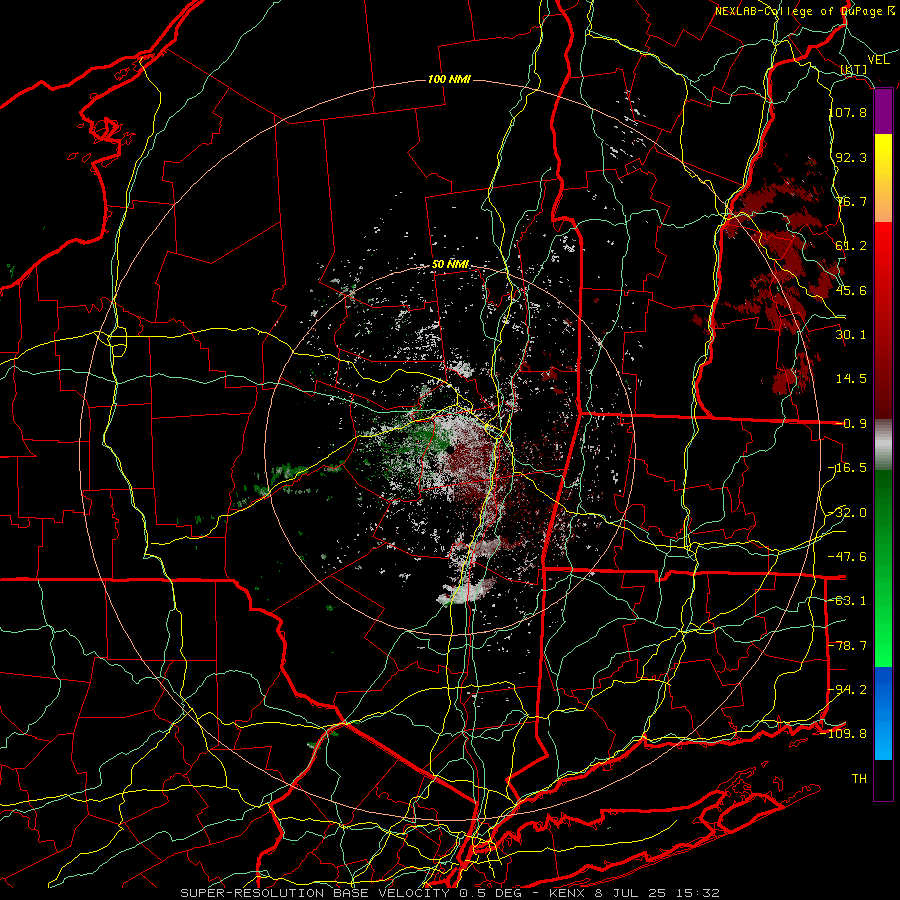Select the -63.1 legend label

pyautogui.click(x=848, y=601)
